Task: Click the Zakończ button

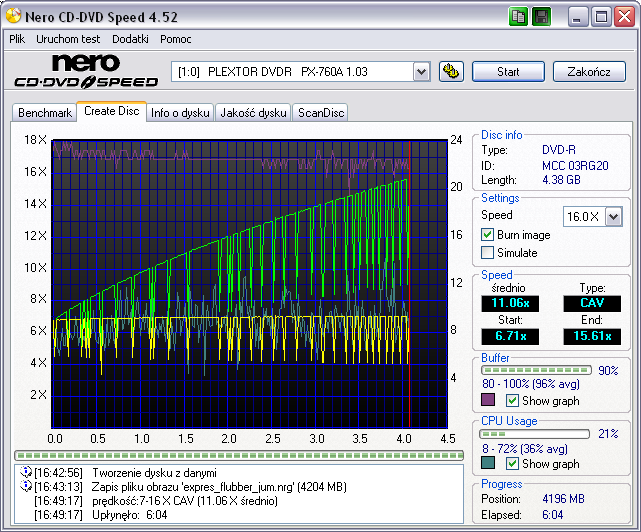Action: [x=589, y=72]
